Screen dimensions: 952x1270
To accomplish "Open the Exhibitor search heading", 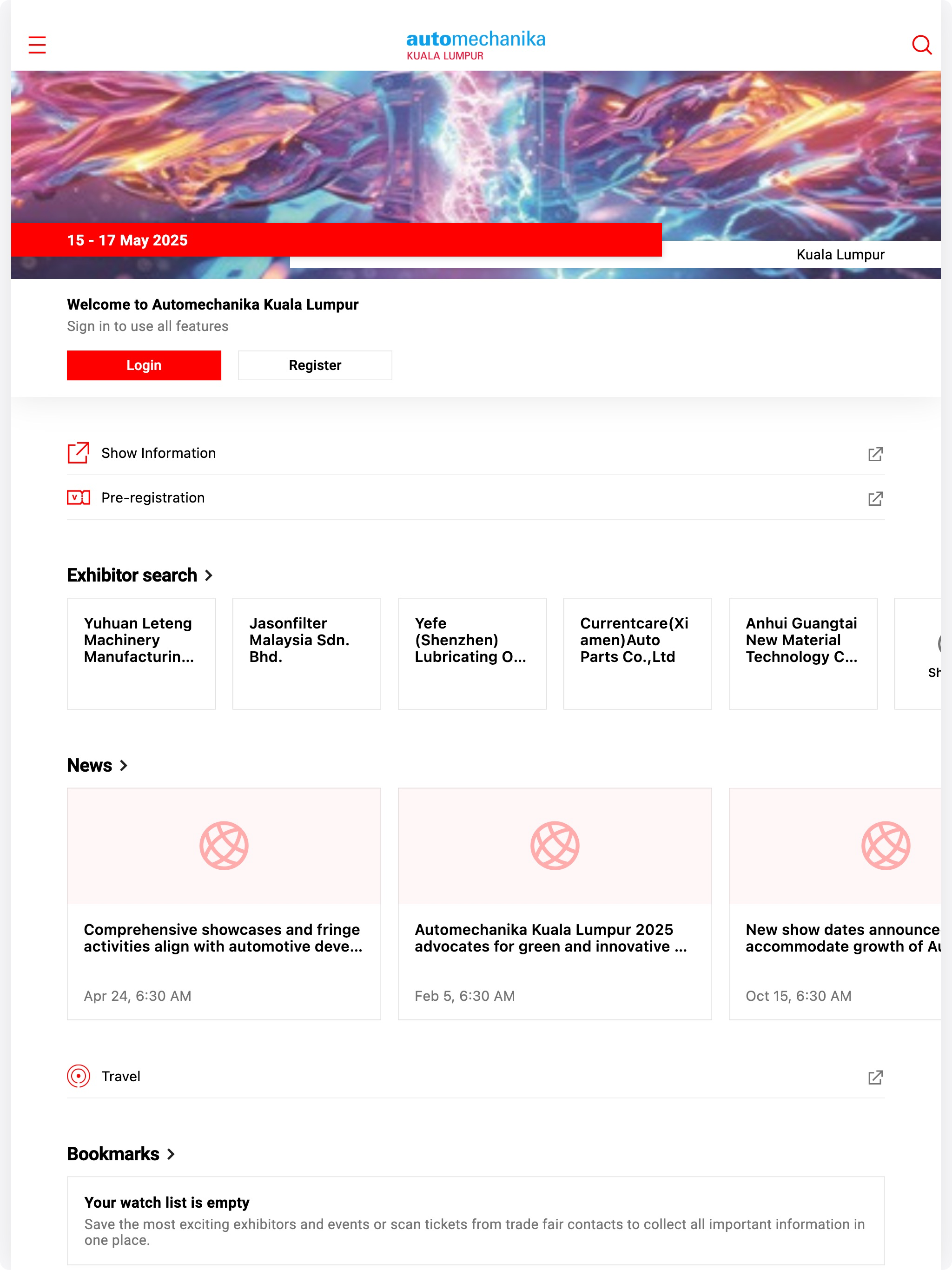I will click(132, 575).
